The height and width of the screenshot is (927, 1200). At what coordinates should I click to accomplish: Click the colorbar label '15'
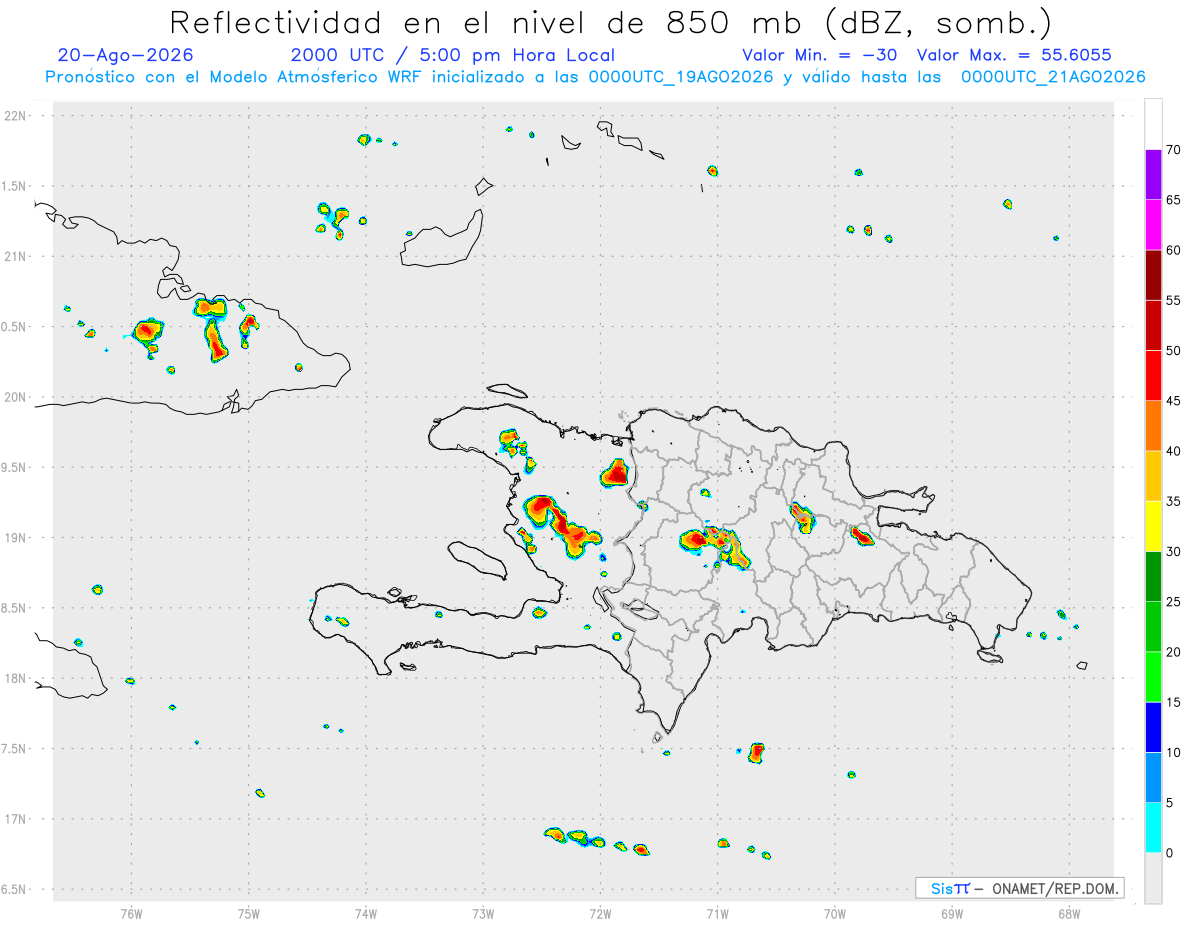pyautogui.click(x=1174, y=702)
